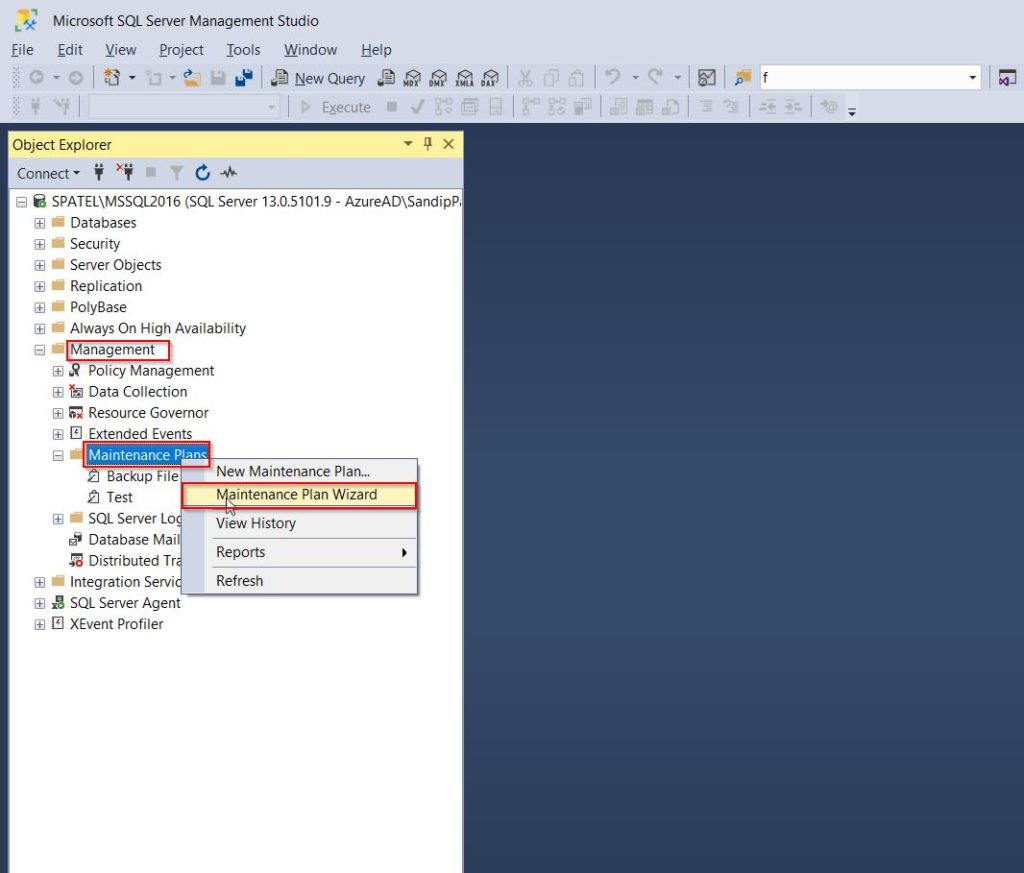Choose View History in context menu
Image resolution: width=1024 pixels, height=873 pixels.
[299, 523]
